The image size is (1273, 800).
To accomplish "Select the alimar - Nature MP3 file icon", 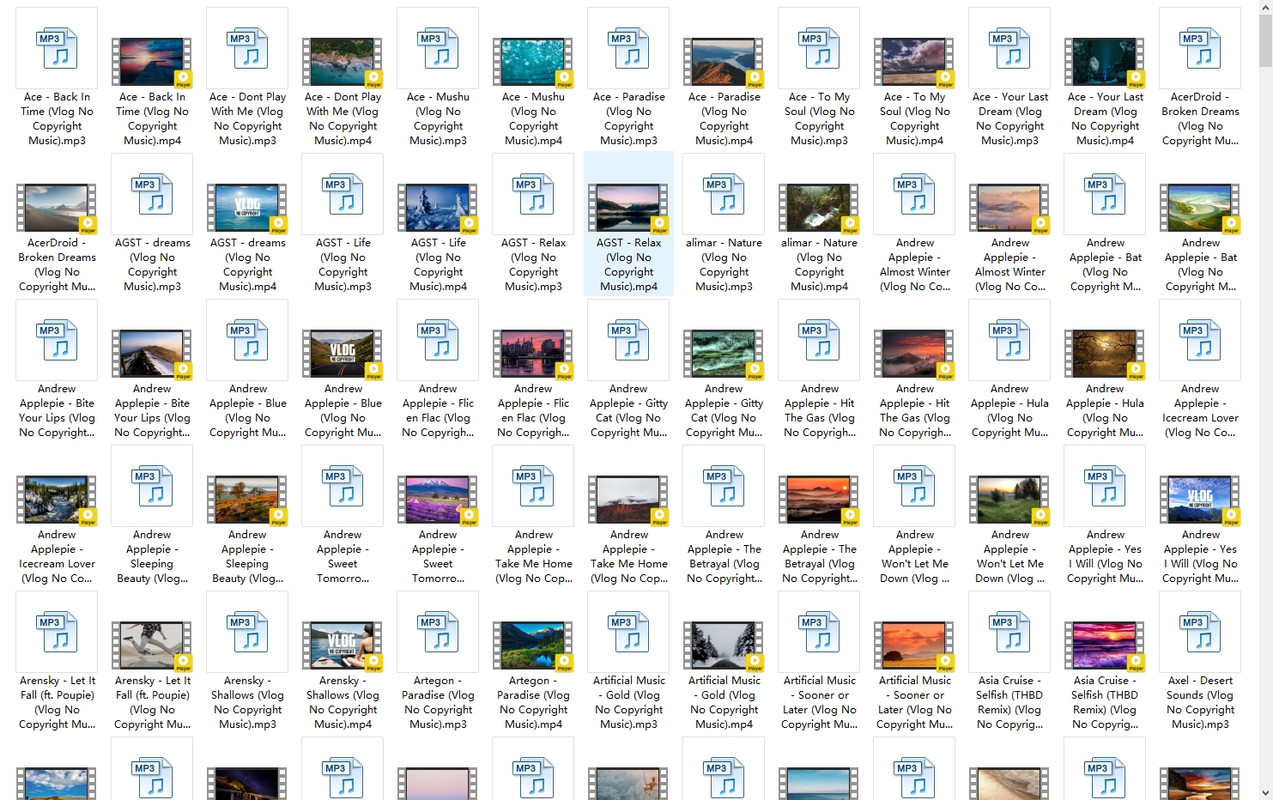I will click(x=724, y=194).
